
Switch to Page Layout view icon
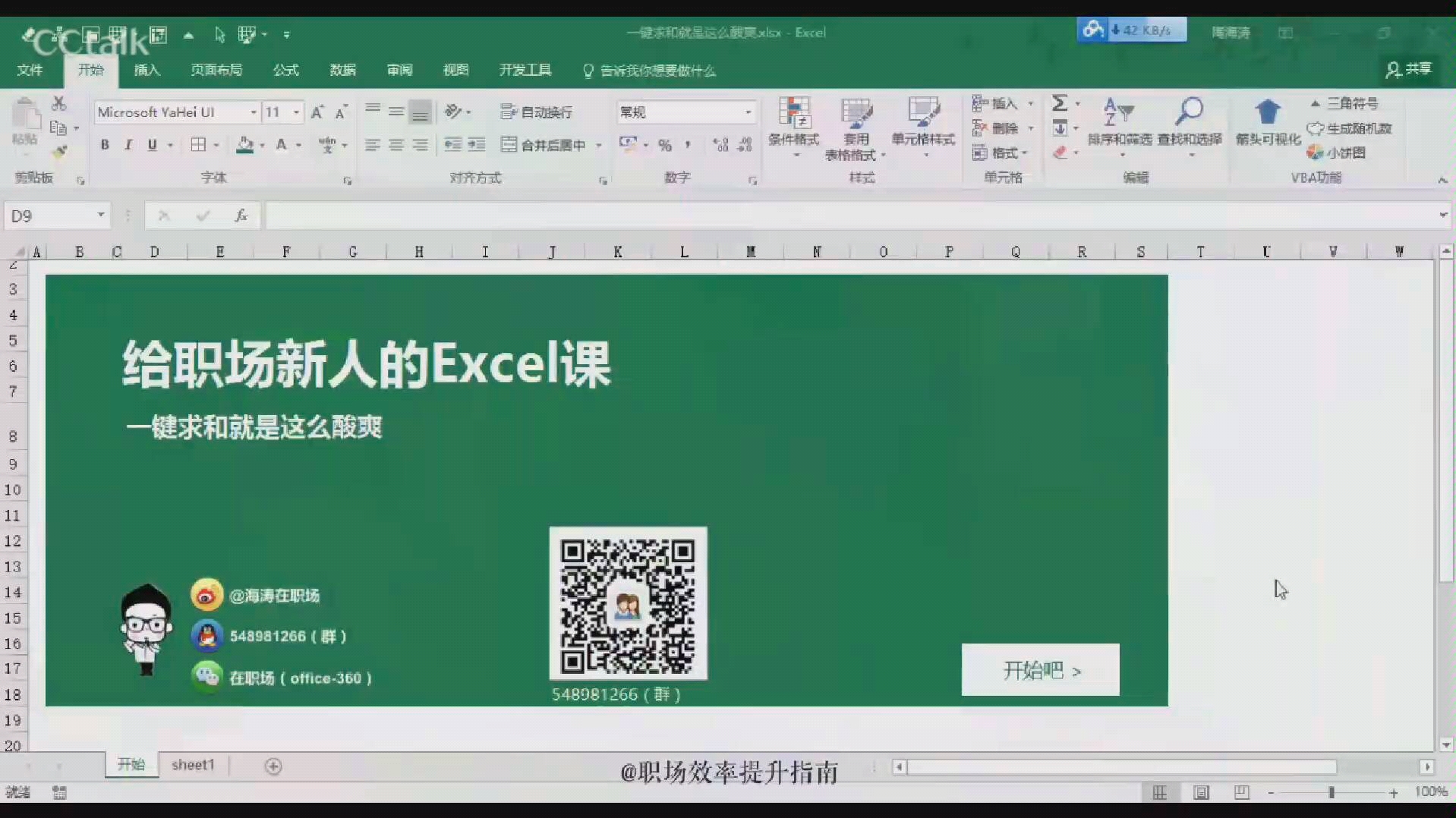coord(1201,792)
